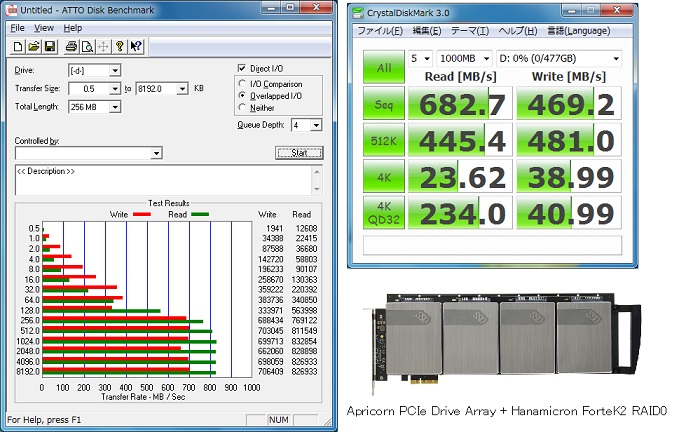Open the Help menu in ATTO
The width and height of the screenshot is (679, 432).
pos(72,28)
